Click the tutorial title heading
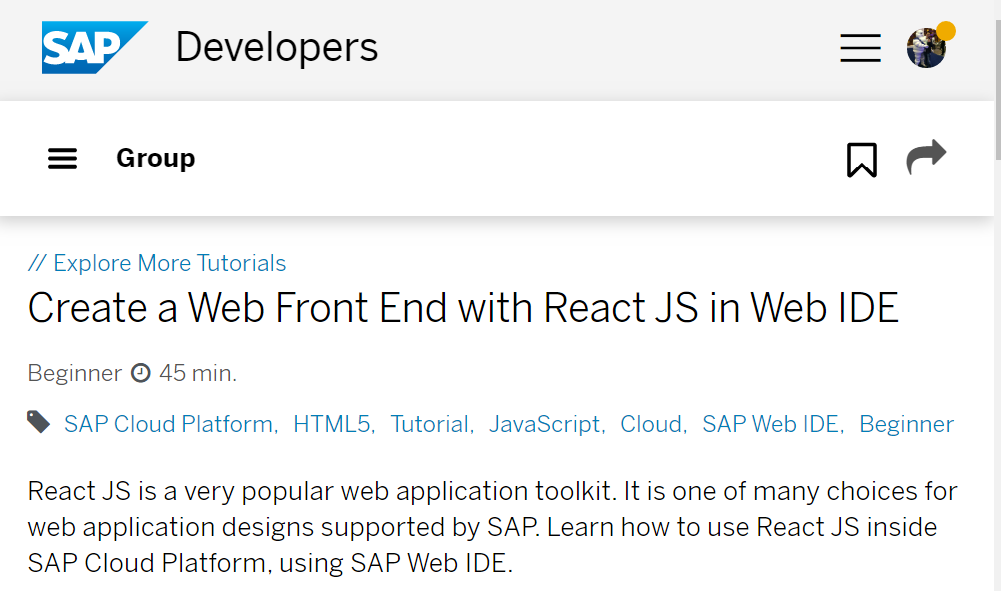This screenshot has width=1001, height=591. [x=463, y=308]
